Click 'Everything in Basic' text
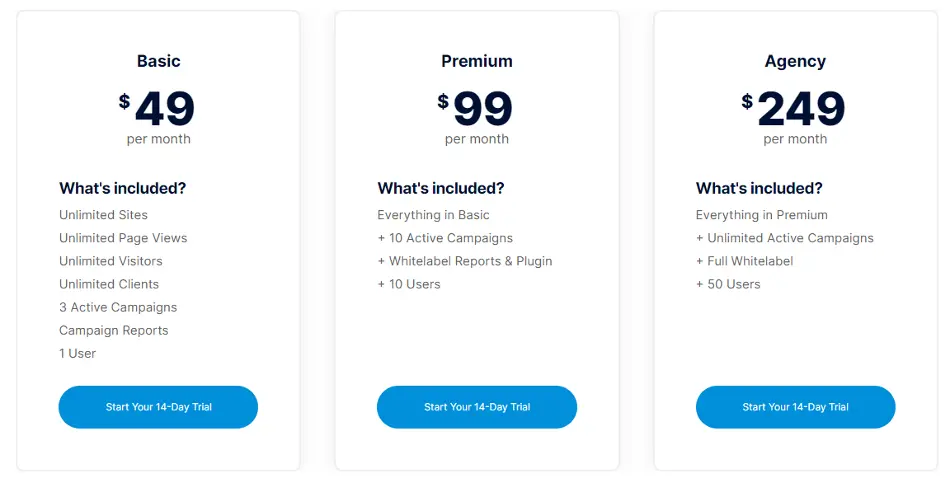The image size is (950, 478). pos(433,215)
